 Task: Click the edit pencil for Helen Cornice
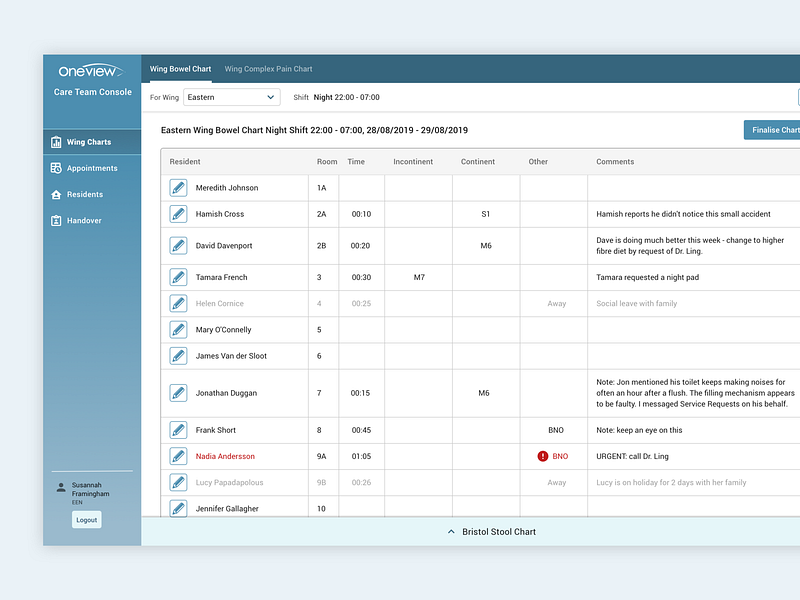178,303
